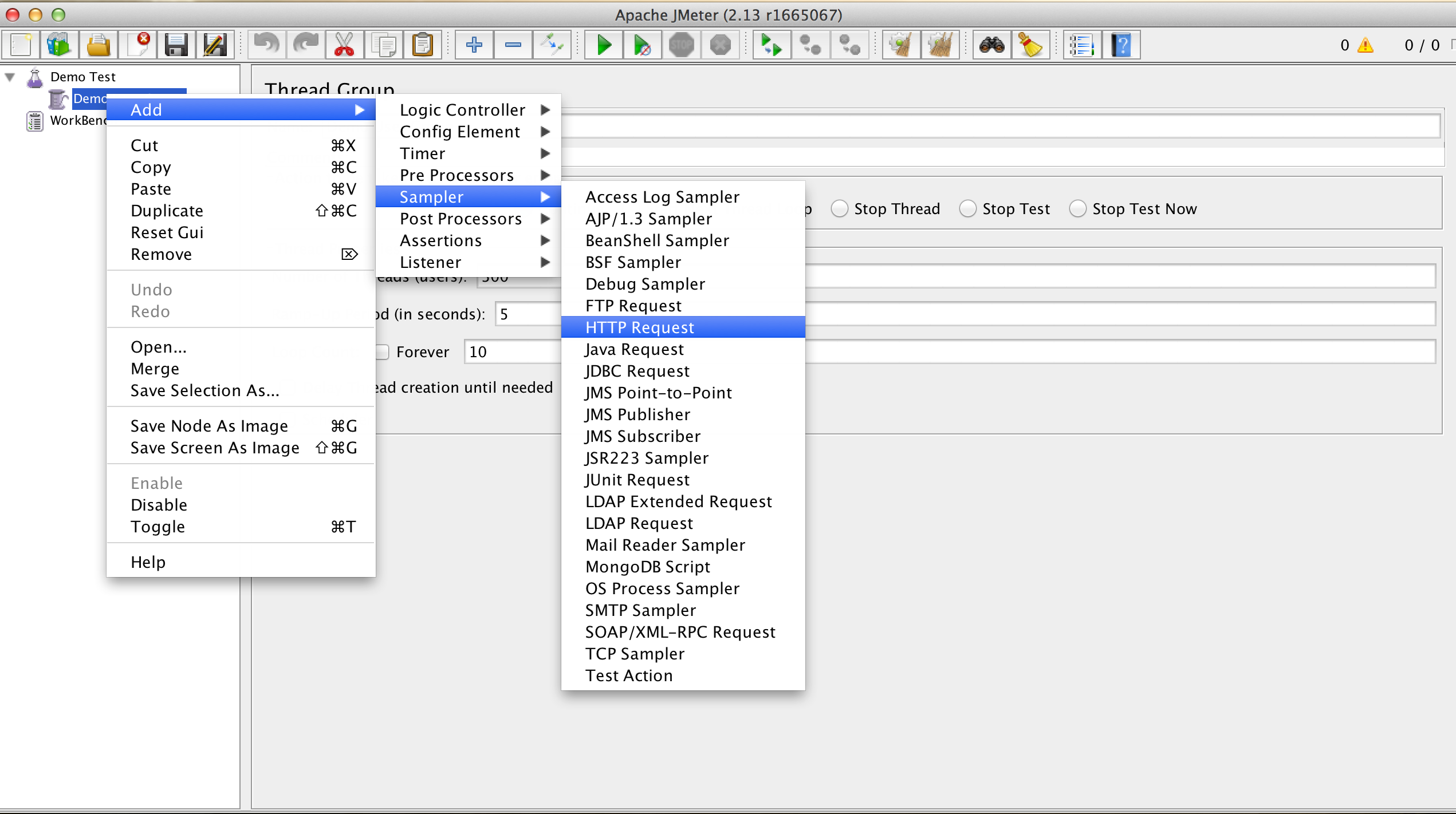Expand the Listener submenu
Viewport: 1456px width, 814px height.
[468, 262]
